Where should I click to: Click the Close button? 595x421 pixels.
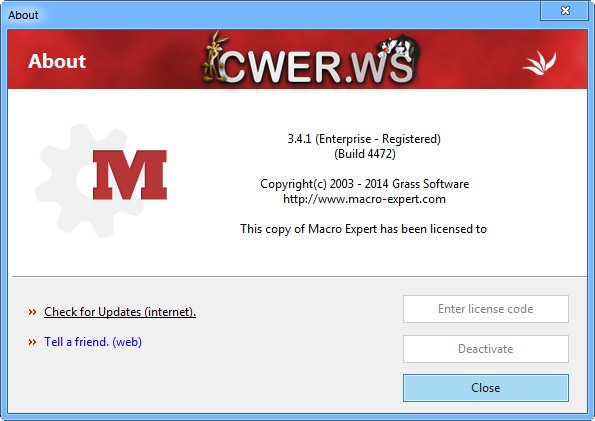tap(486, 388)
